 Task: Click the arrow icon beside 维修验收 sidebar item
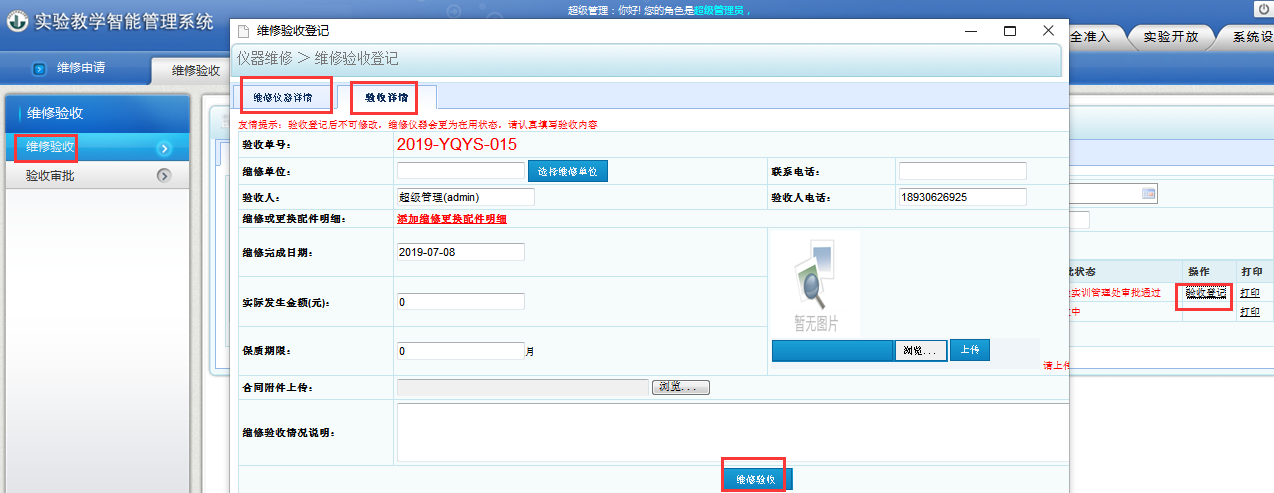point(164,149)
